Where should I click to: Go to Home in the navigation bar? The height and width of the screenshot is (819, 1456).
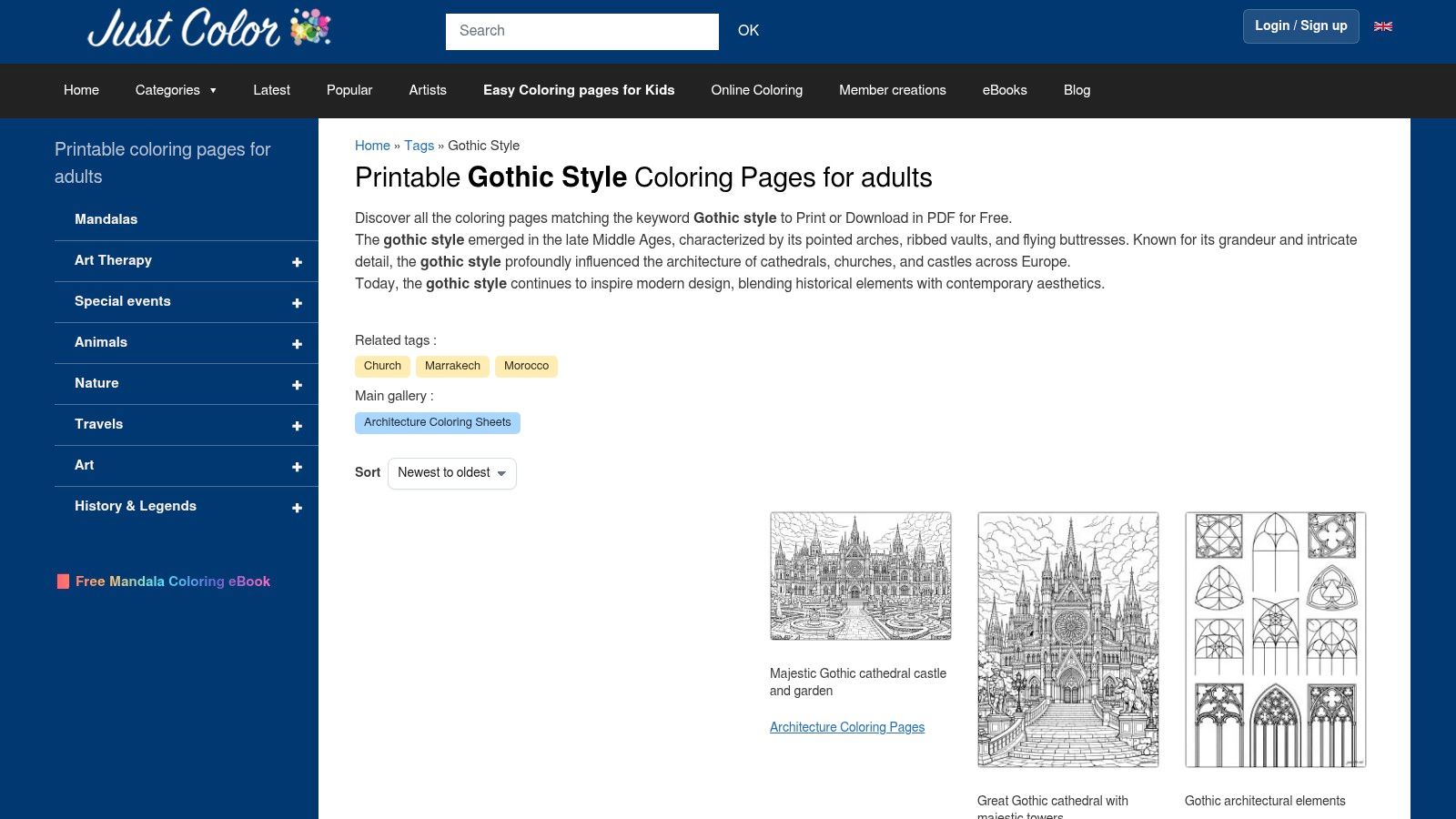(81, 90)
